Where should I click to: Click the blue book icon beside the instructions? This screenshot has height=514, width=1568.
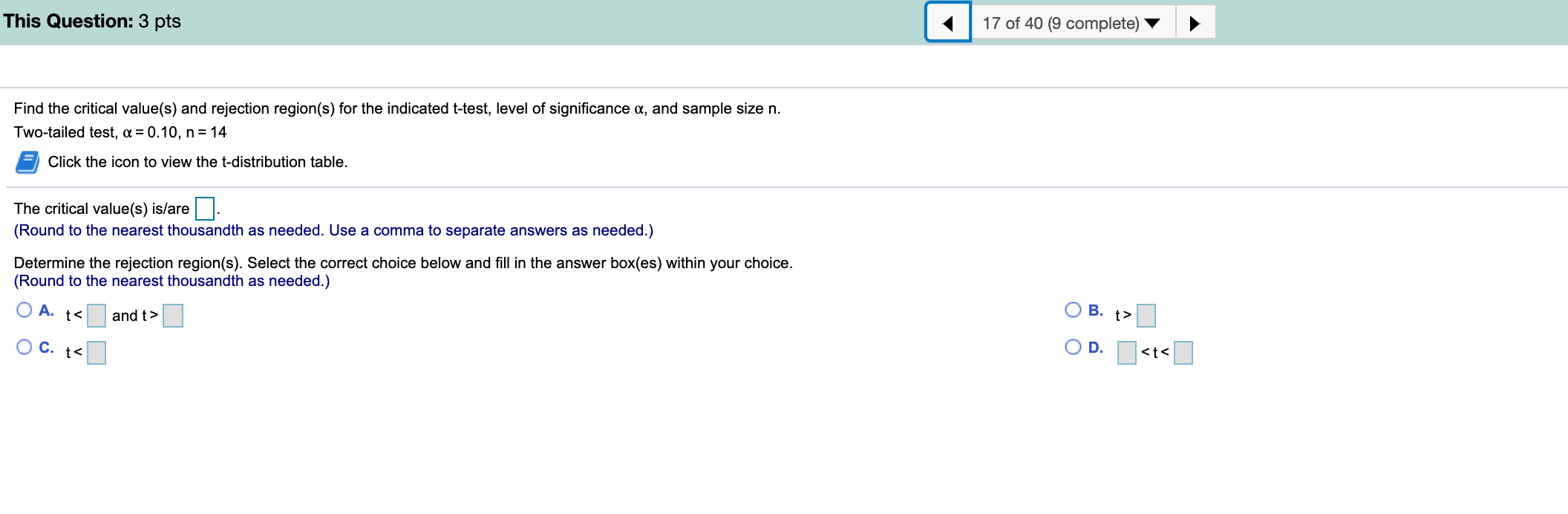(28, 161)
